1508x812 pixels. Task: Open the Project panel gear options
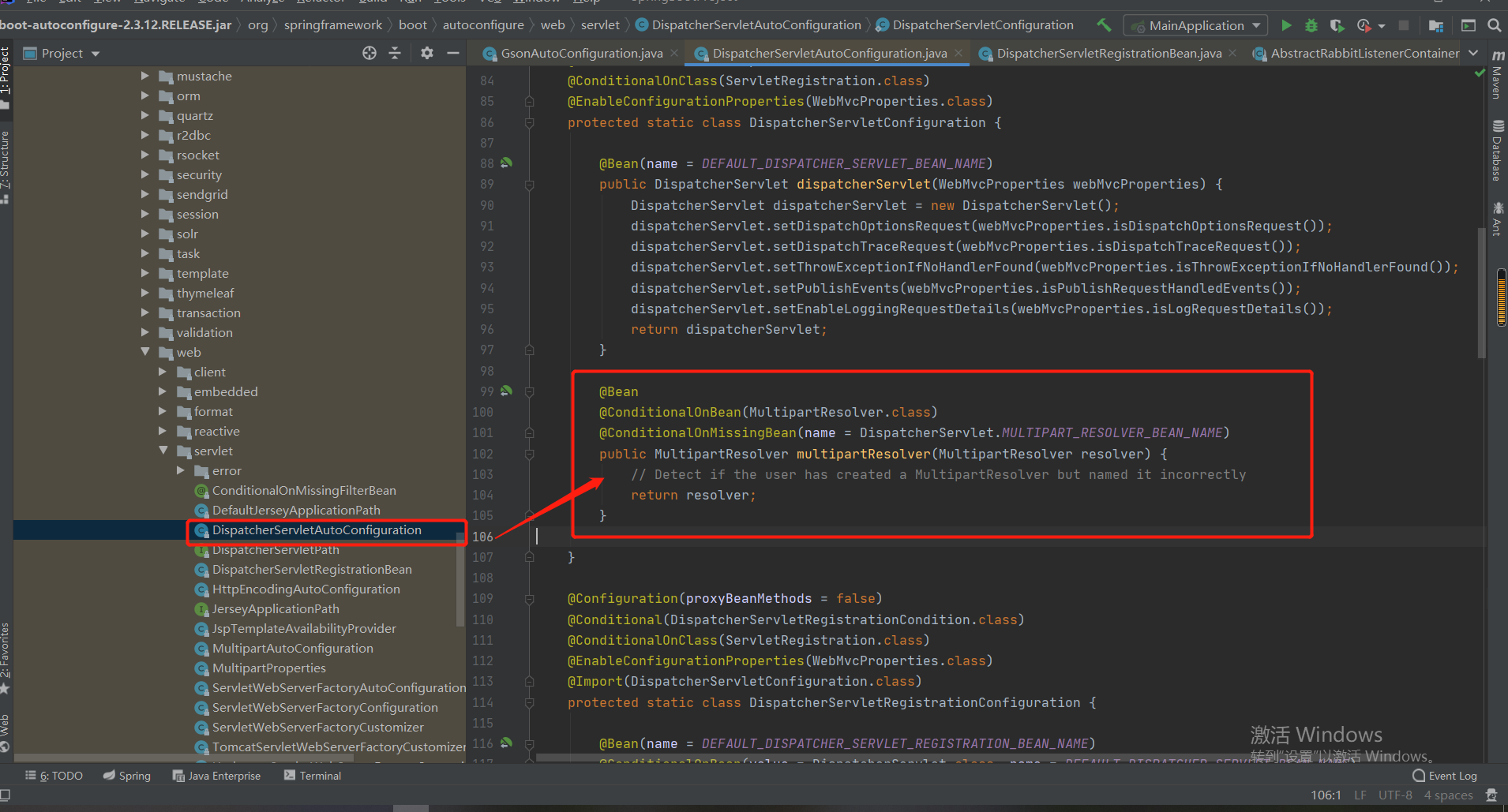click(427, 53)
